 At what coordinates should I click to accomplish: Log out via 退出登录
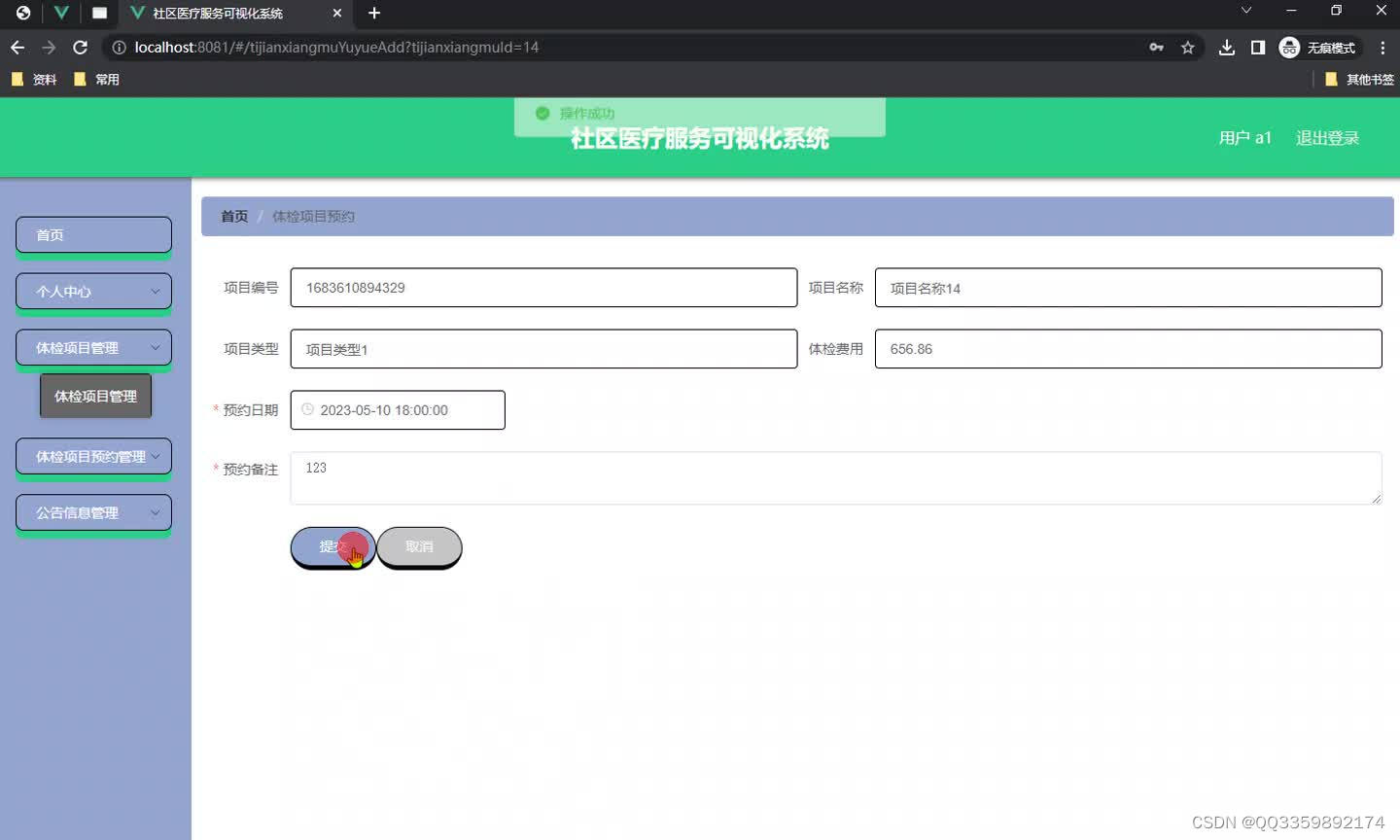pyautogui.click(x=1327, y=138)
